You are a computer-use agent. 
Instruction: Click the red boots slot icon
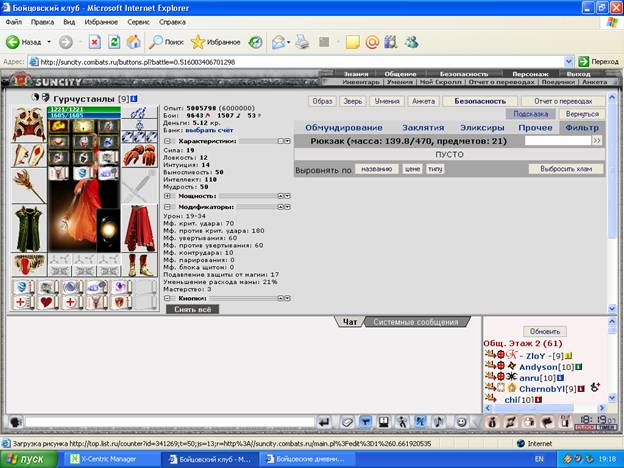coord(139,265)
